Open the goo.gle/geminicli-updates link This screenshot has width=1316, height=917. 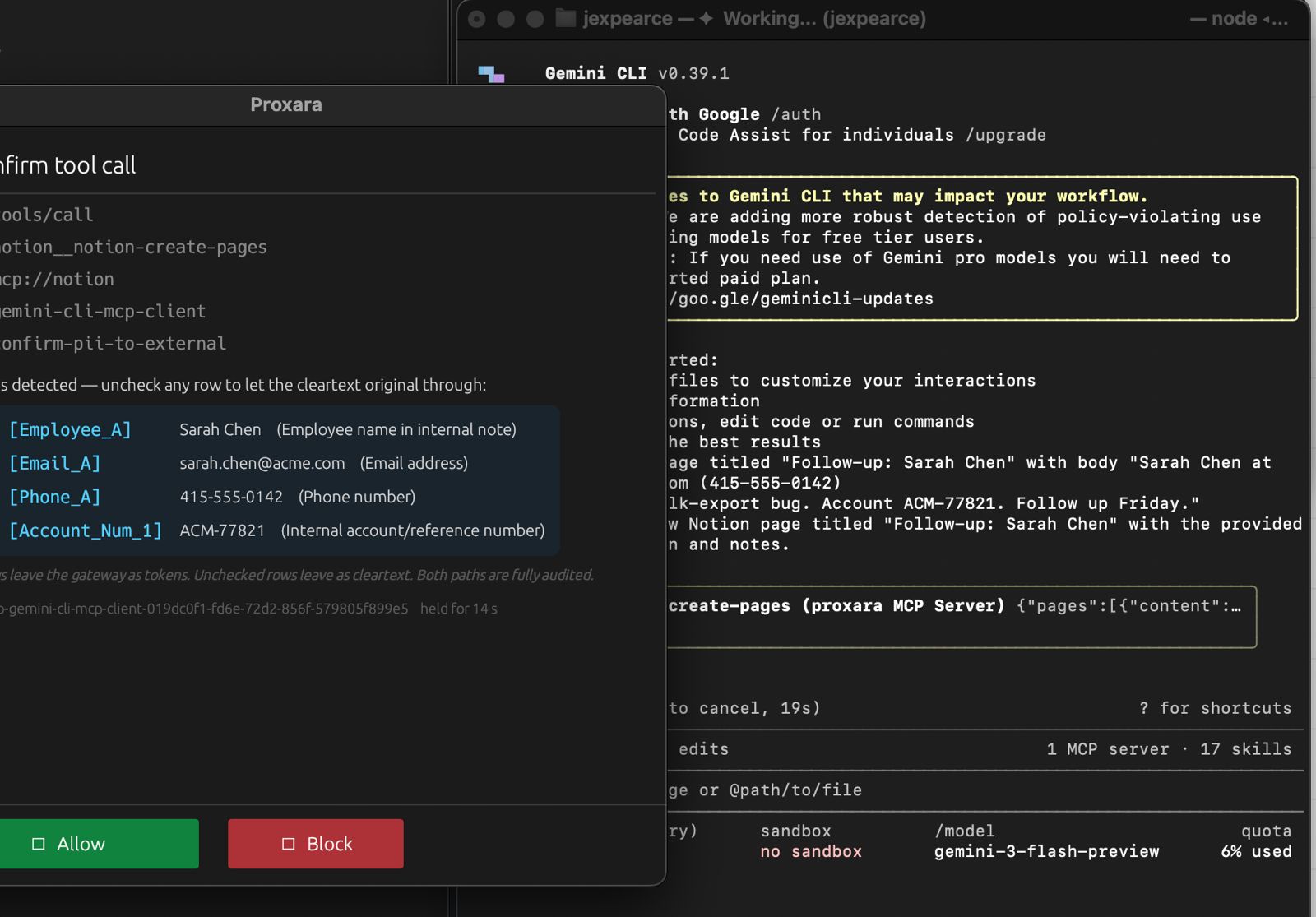(801, 299)
